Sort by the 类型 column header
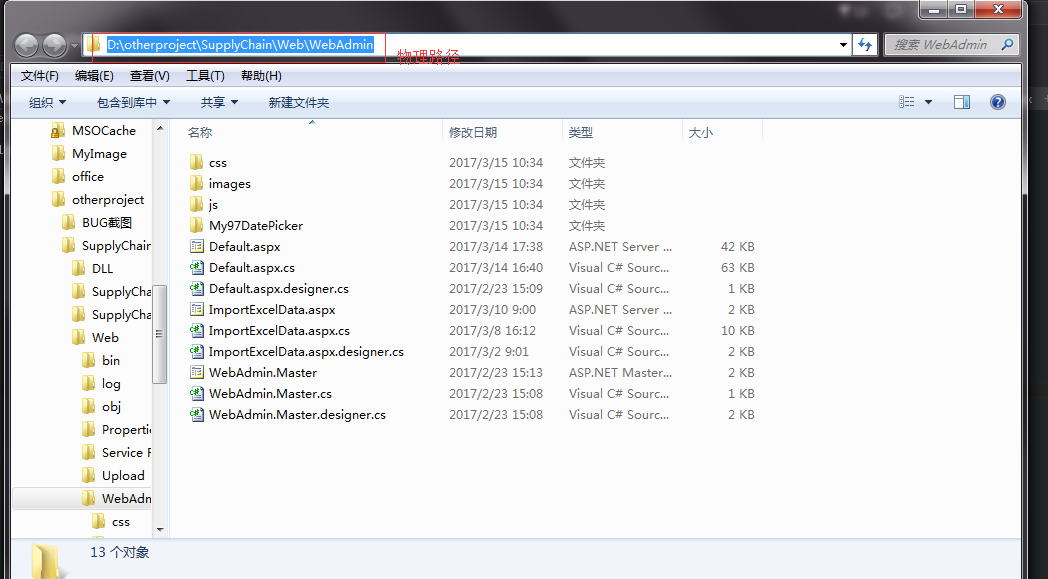 pos(581,132)
